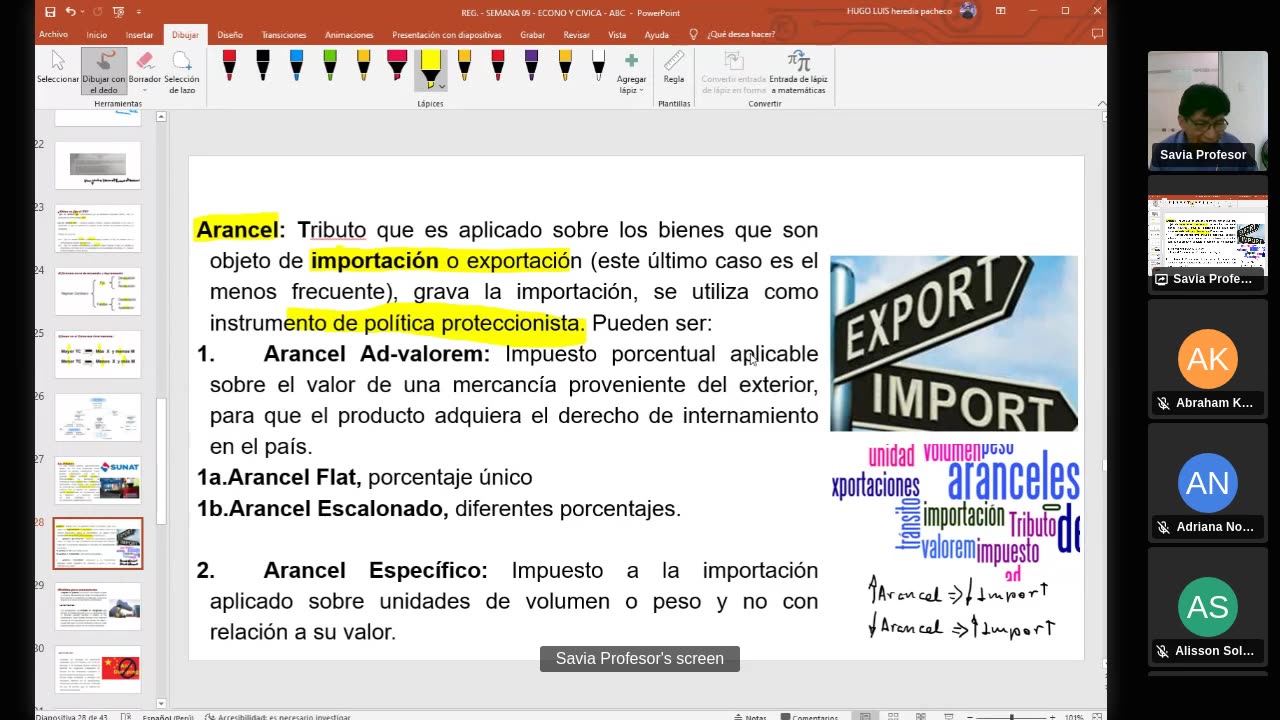Open the Vista tab
Viewport: 1280px width, 720px height.
click(x=617, y=34)
